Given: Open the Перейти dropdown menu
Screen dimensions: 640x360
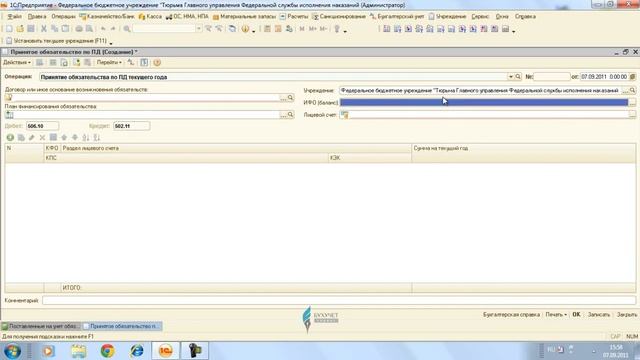Looking at the screenshot, I should (109, 62).
